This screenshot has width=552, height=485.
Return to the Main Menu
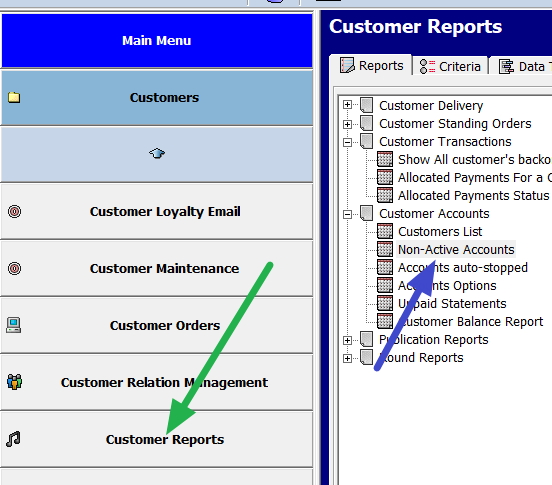tap(157, 40)
